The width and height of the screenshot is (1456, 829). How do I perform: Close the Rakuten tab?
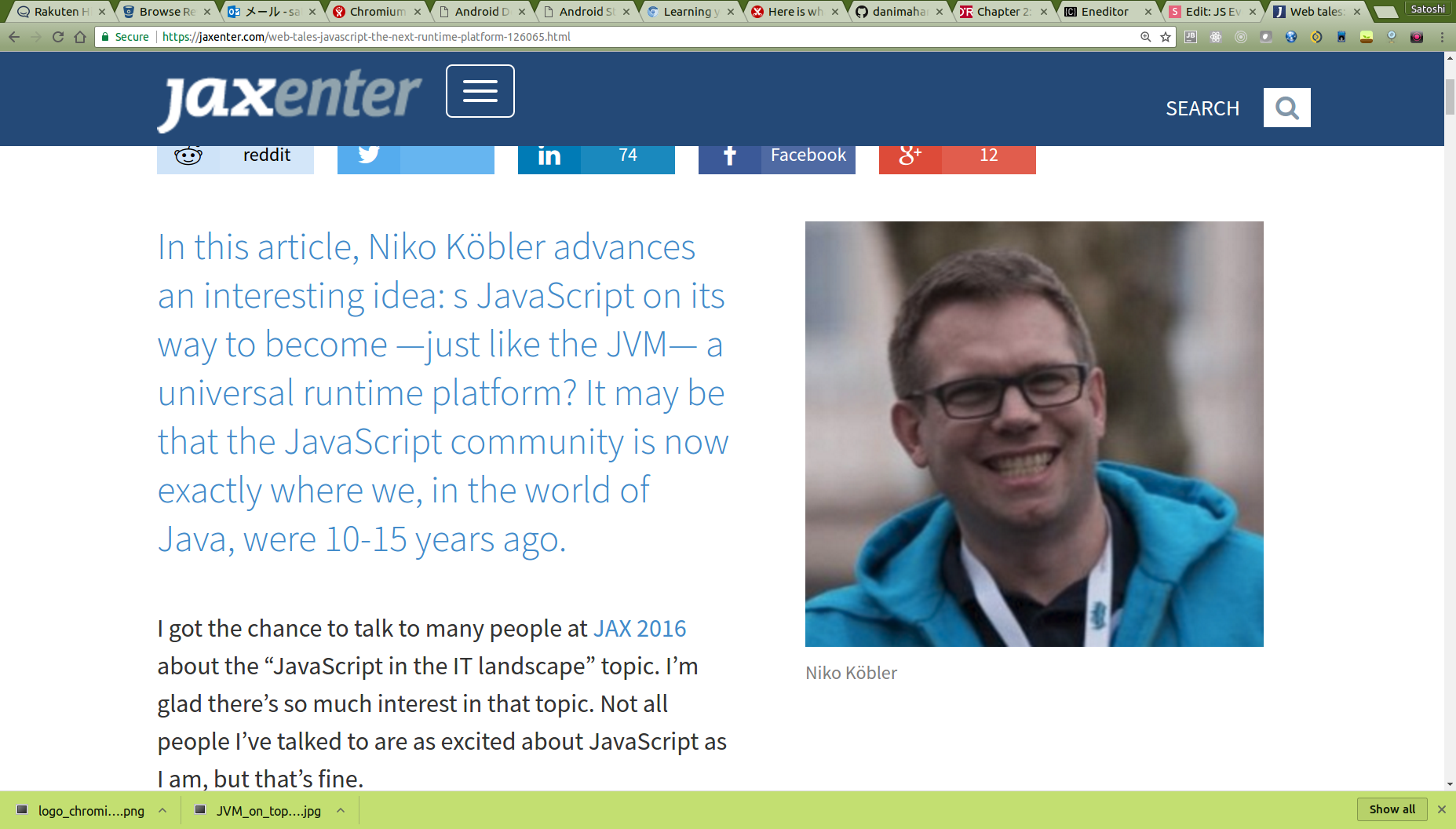pos(102,12)
